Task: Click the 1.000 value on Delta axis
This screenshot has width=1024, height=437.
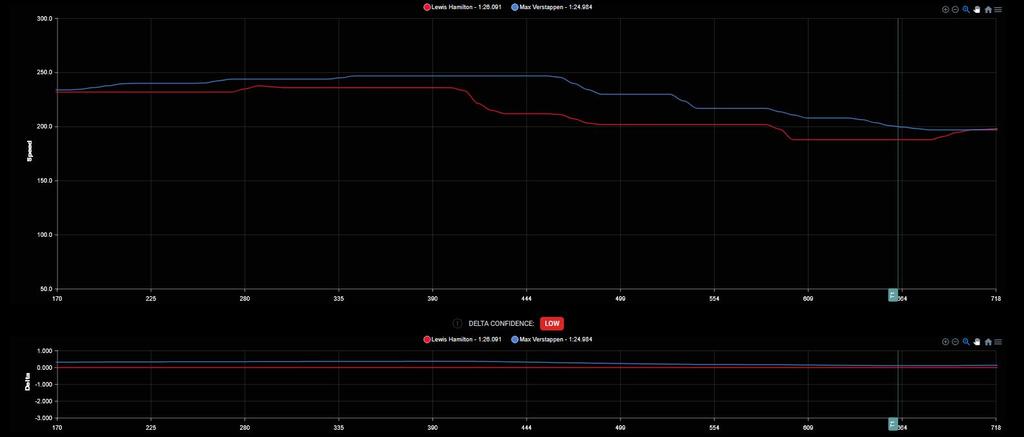Action: [x=44, y=351]
